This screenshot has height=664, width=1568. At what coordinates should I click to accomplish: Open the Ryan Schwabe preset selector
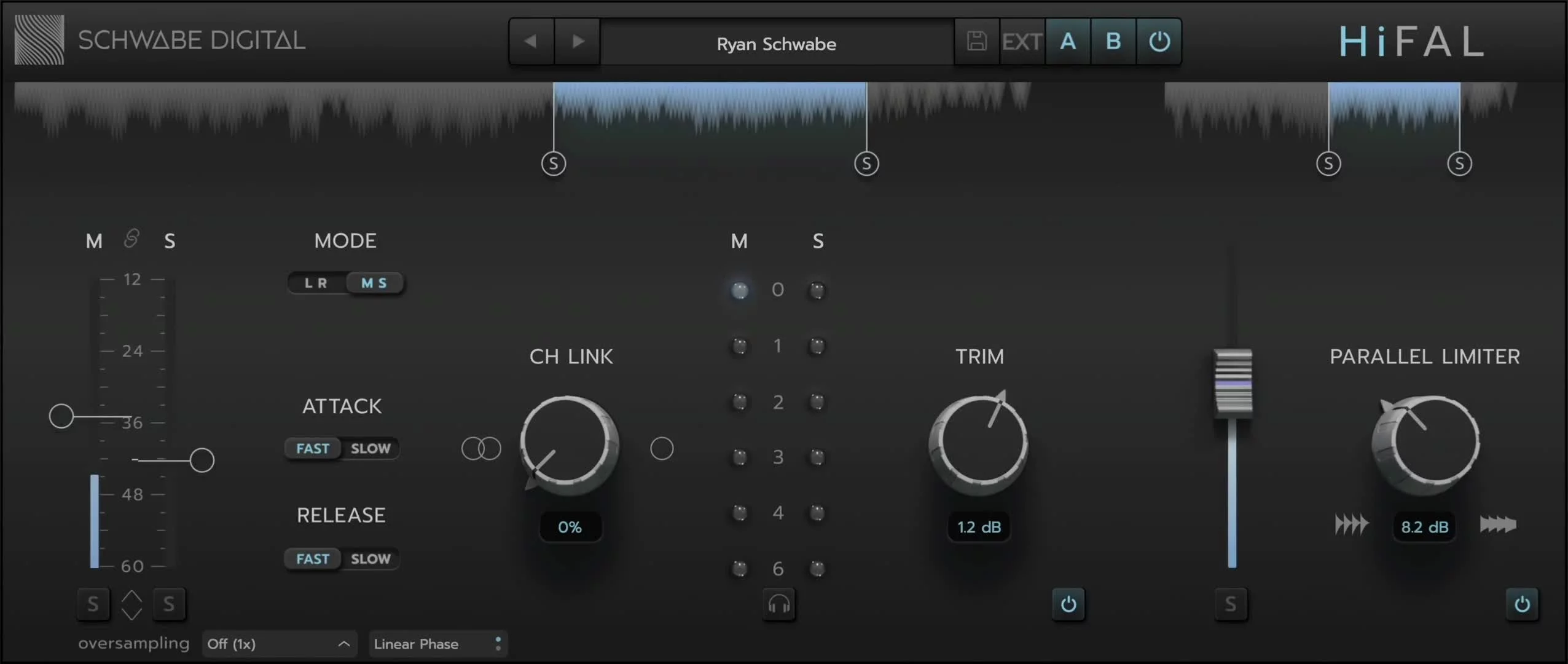pyautogui.click(x=777, y=44)
